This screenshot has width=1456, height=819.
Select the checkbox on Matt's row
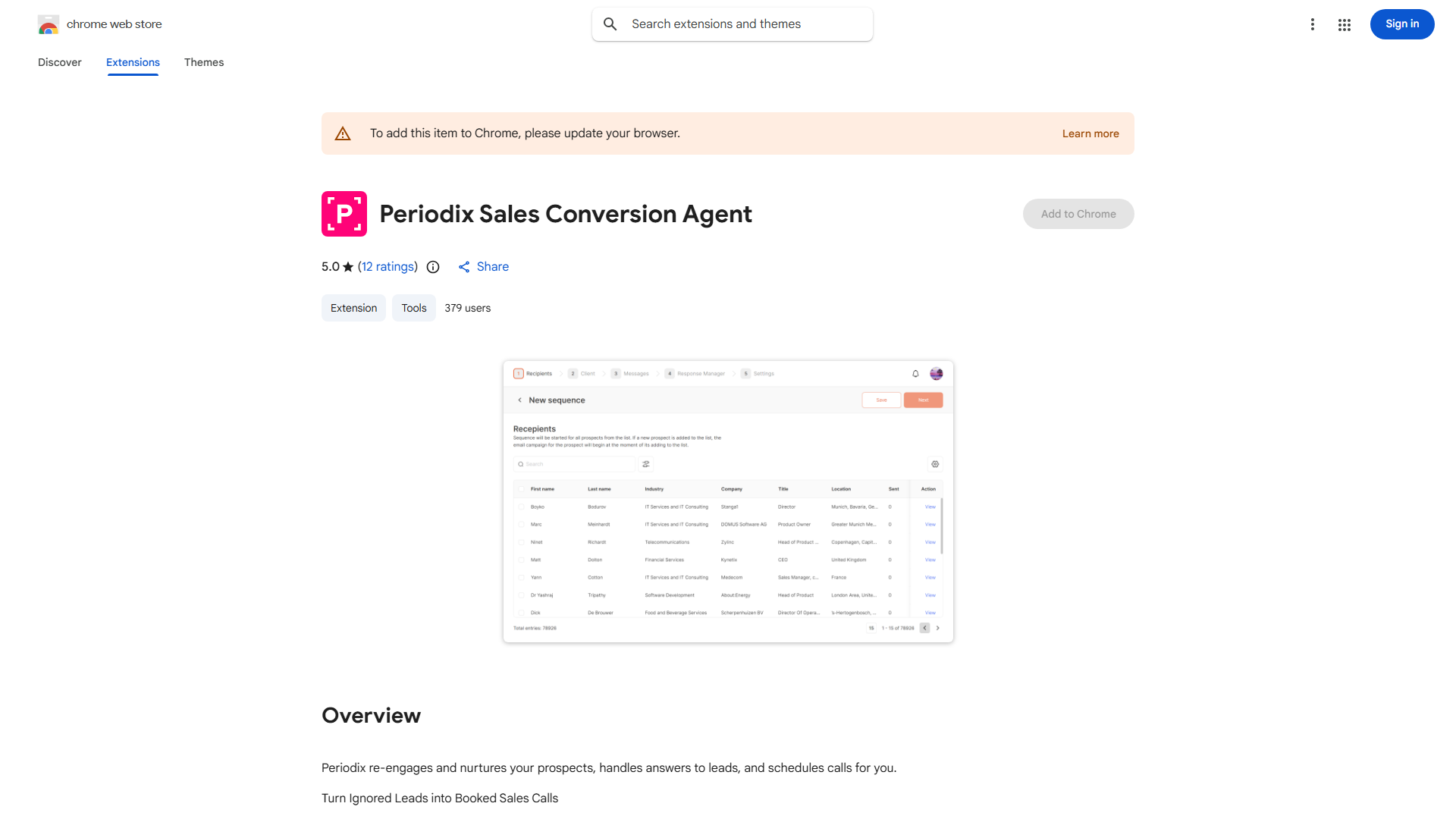click(522, 560)
